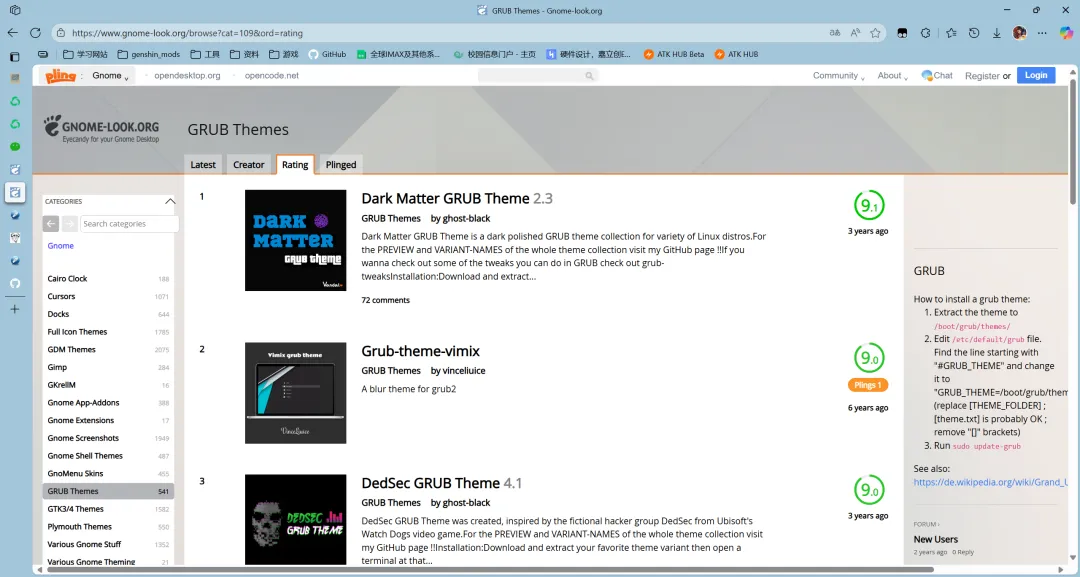
Task: Click the Dark Matter theme thumbnail
Action: 295,240
